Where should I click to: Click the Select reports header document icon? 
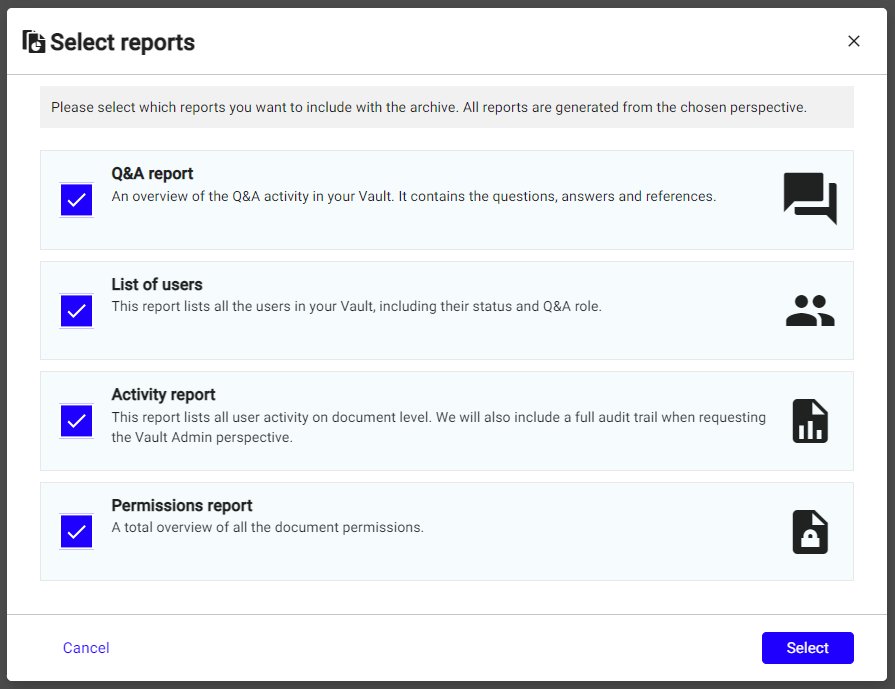[34, 41]
